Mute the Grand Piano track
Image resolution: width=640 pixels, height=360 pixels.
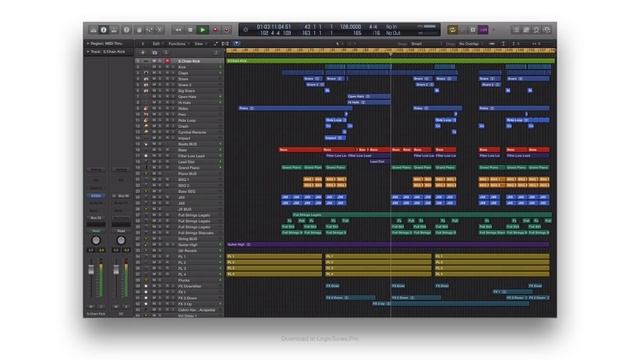click(x=154, y=168)
